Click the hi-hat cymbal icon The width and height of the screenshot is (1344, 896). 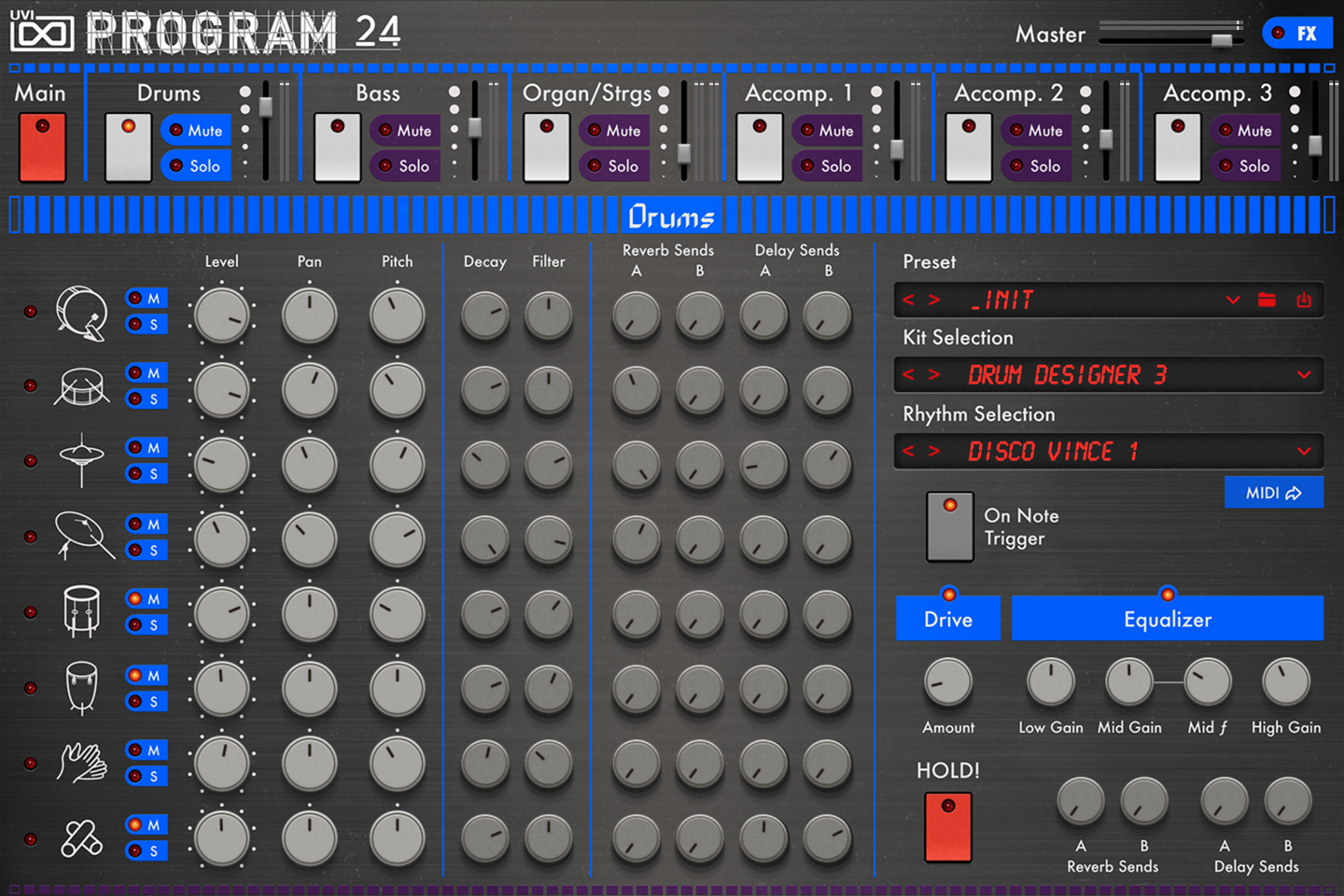coord(81,459)
